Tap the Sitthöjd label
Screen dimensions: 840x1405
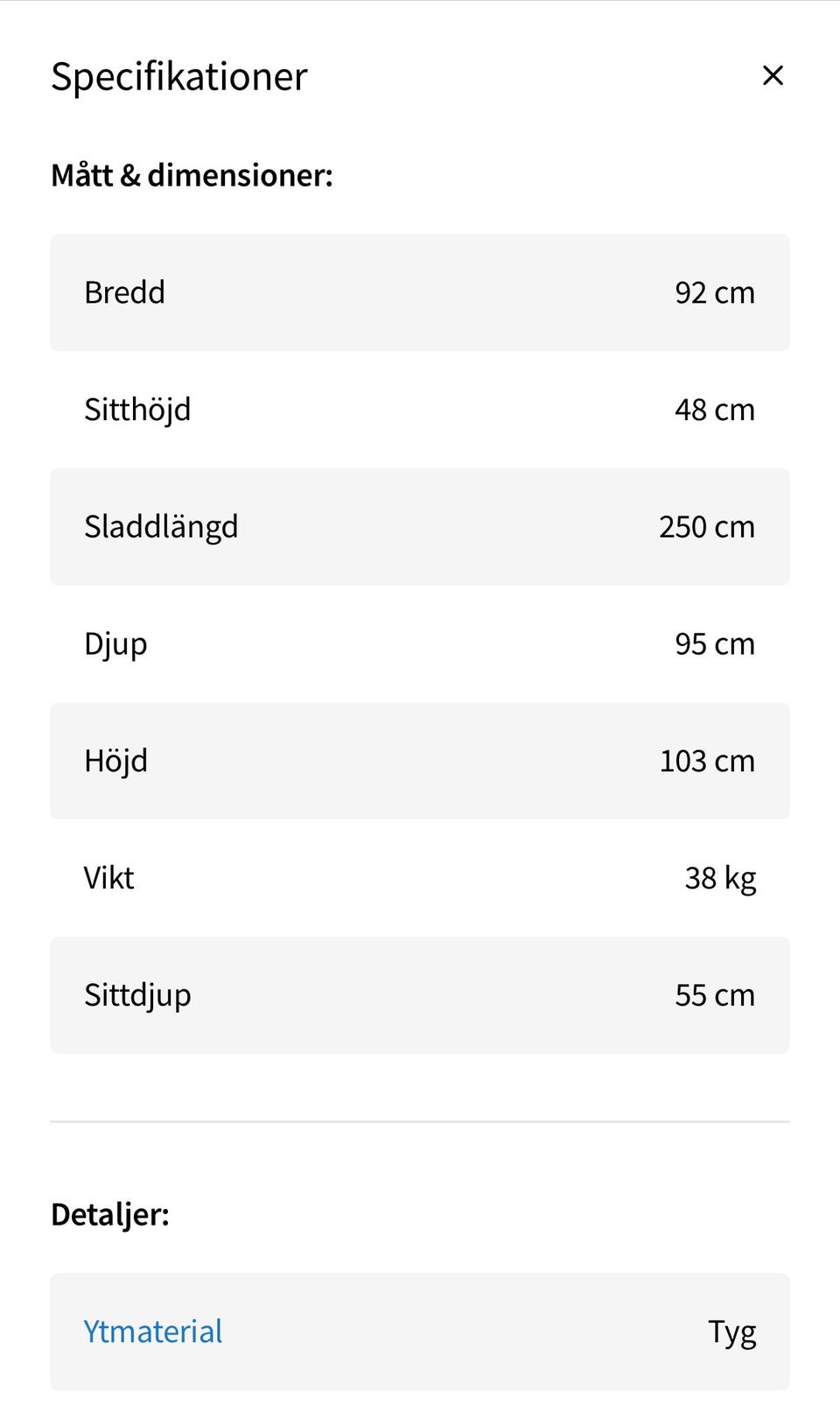pyautogui.click(x=137, y=410)
